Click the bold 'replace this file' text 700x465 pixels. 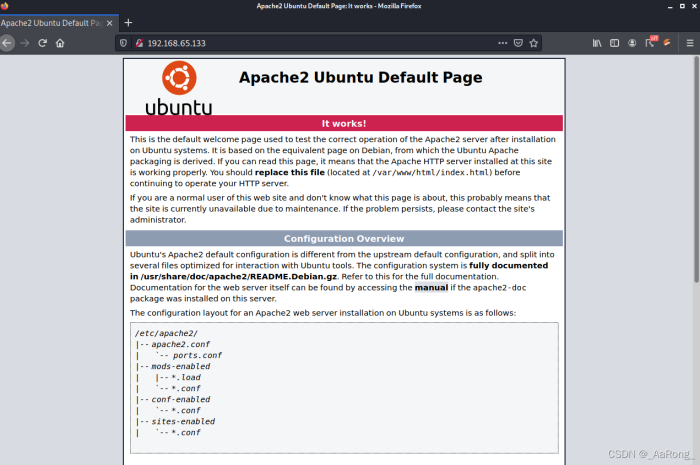(x=290, y=172)
